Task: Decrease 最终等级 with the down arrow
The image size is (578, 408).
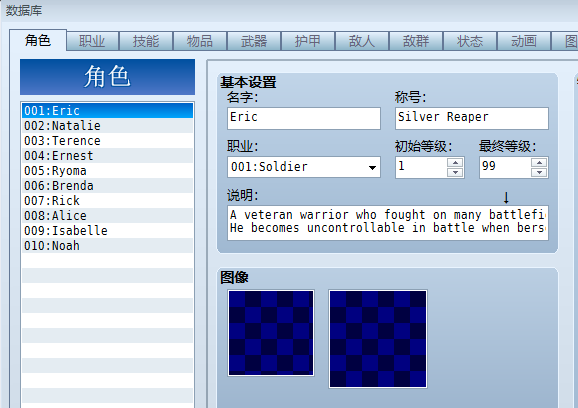Action: tap(539, 172)
